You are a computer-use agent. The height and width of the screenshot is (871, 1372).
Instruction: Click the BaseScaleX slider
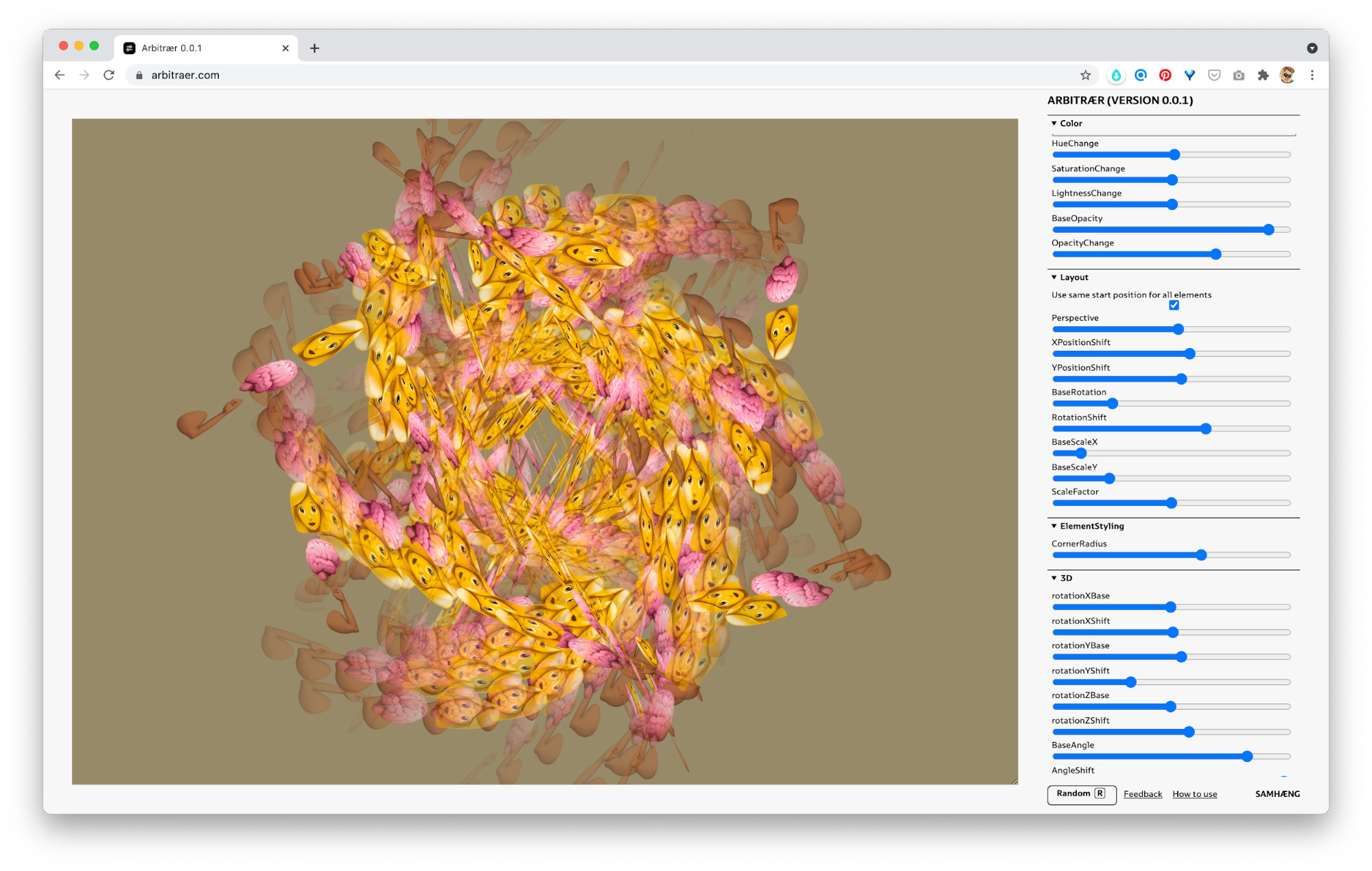point(1171,454)
